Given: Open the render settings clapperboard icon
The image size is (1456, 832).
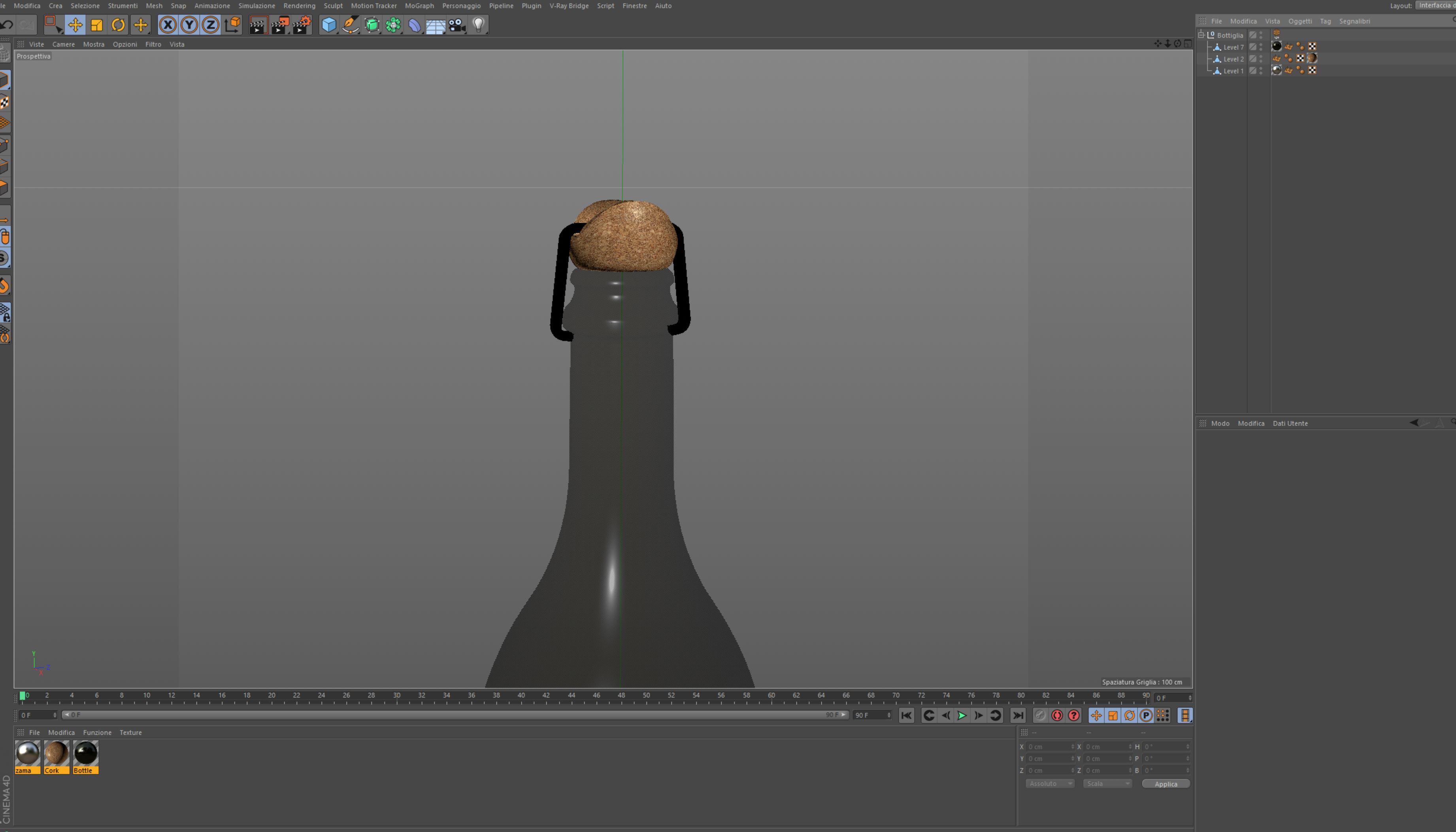Looking at the screenshot, I should click(302, 25).
